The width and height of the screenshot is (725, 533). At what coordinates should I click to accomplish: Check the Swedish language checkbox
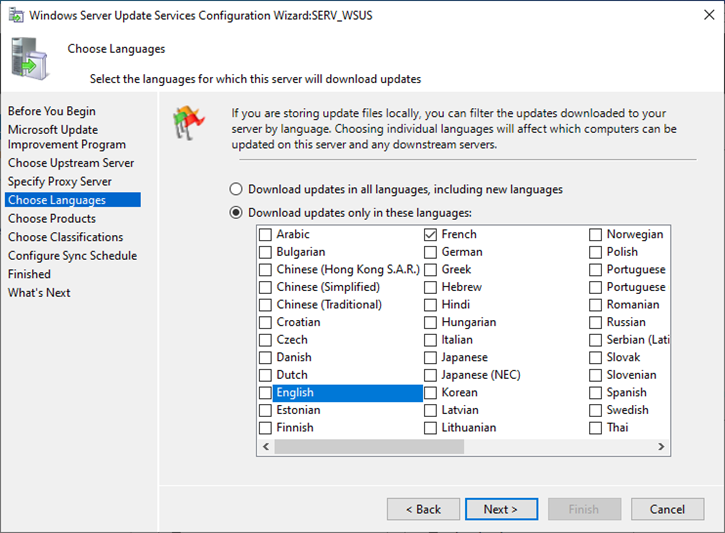pos(596,410)
